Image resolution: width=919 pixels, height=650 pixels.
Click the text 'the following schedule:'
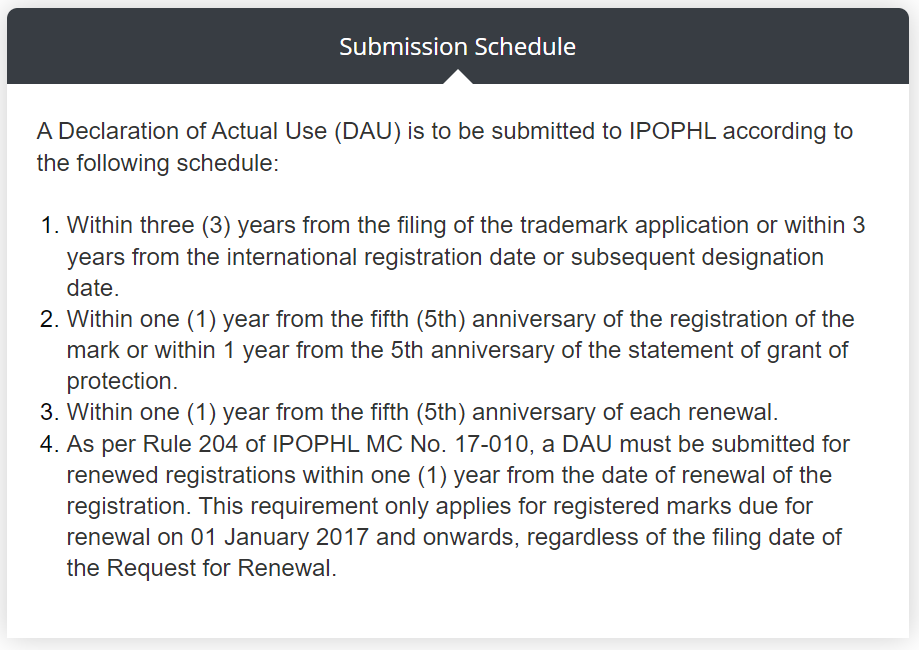pyautogui.click(x=158, y=163)
